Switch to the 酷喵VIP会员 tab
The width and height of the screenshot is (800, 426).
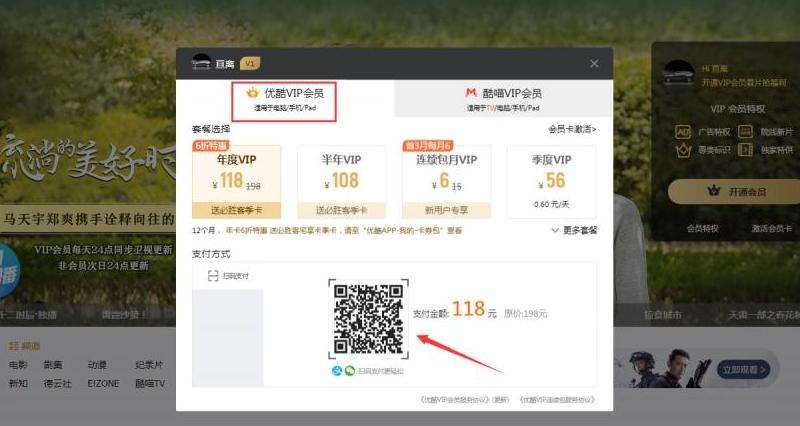[x=503, y=98]
